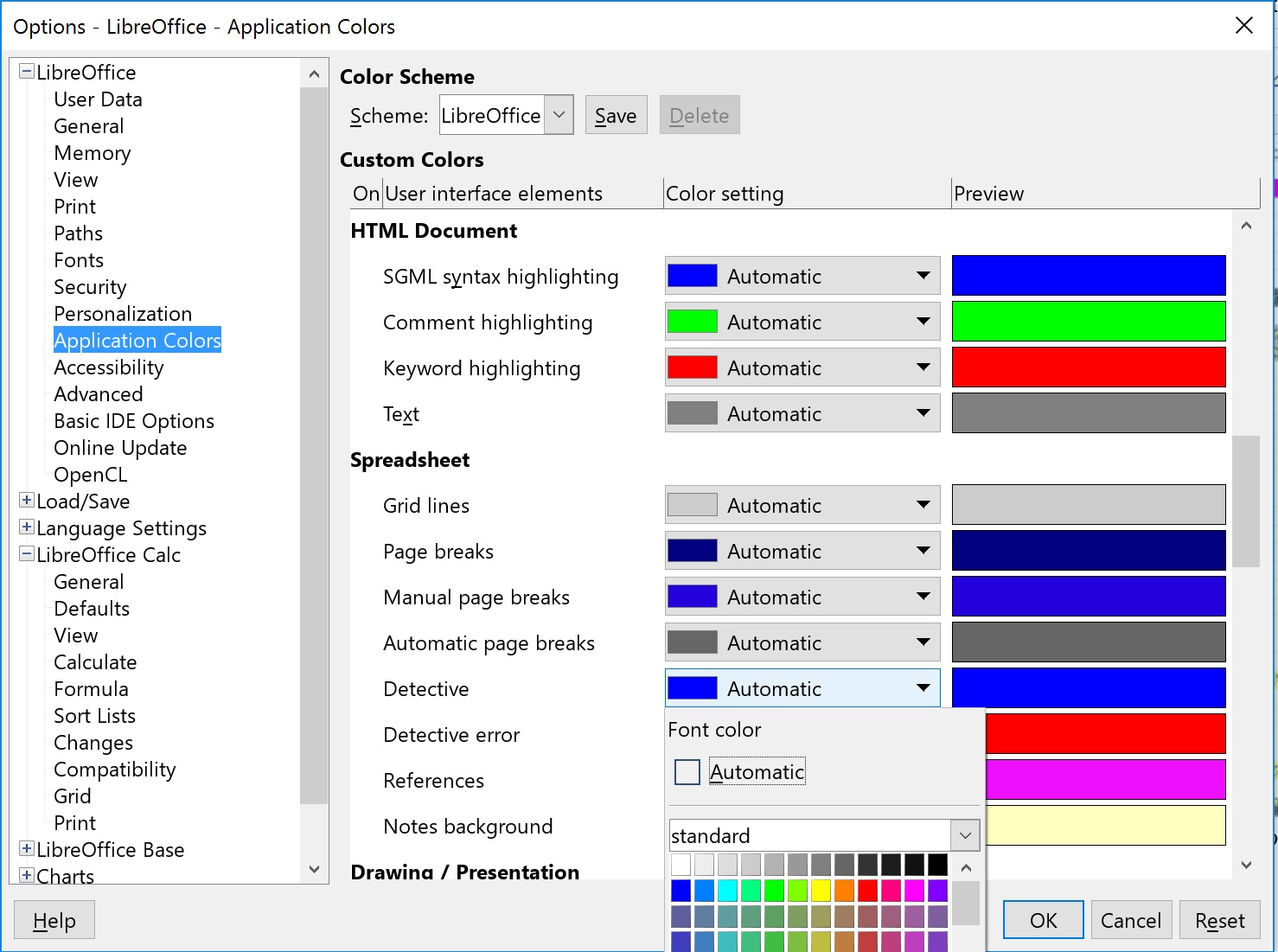This screenshot has width=1278, height=952.
Task: Save the current color scheme
Action: click(x=616, y=114)
